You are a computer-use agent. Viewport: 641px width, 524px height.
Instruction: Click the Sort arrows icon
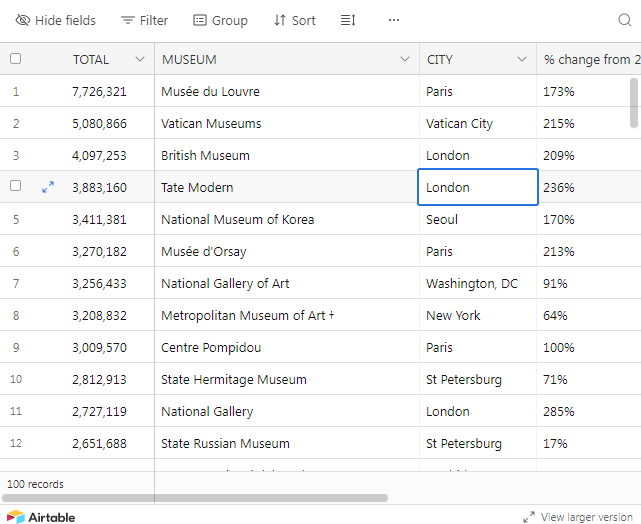(x=280, y=20)
